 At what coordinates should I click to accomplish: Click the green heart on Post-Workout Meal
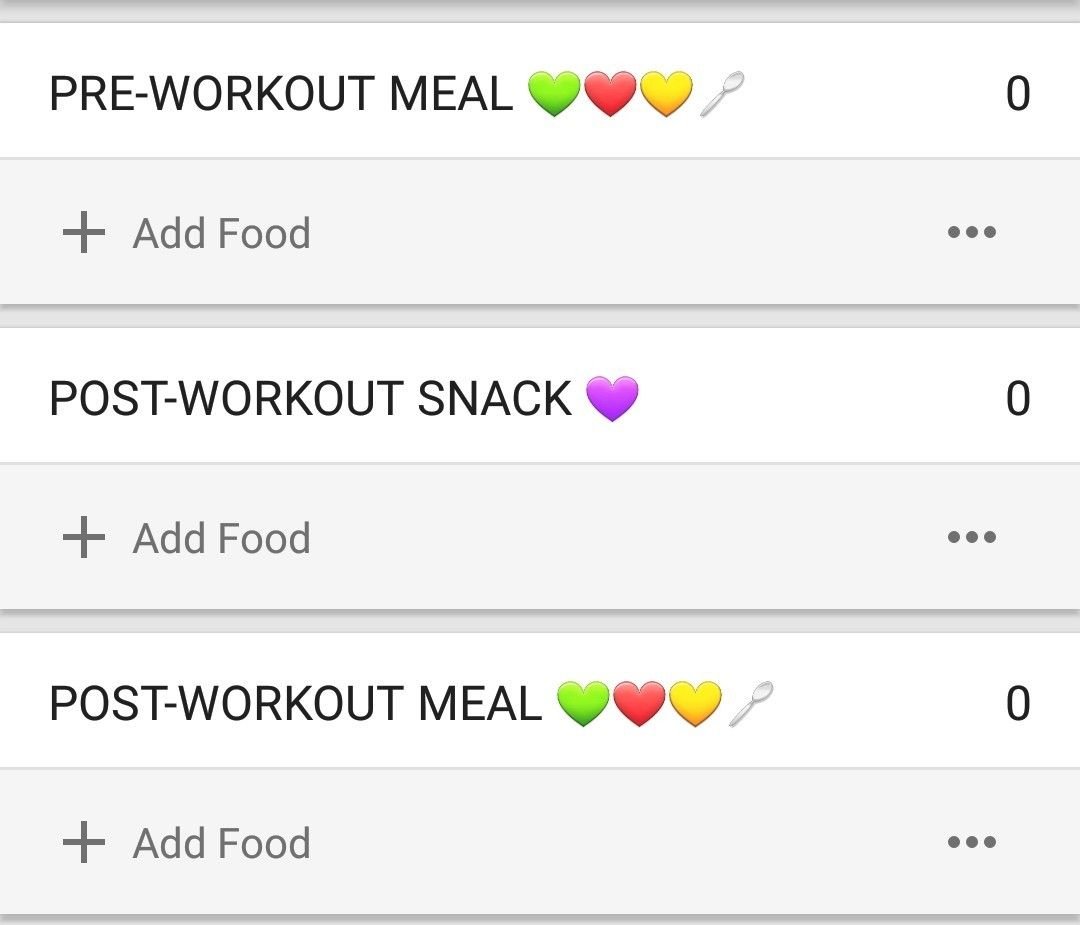[582, 702]
